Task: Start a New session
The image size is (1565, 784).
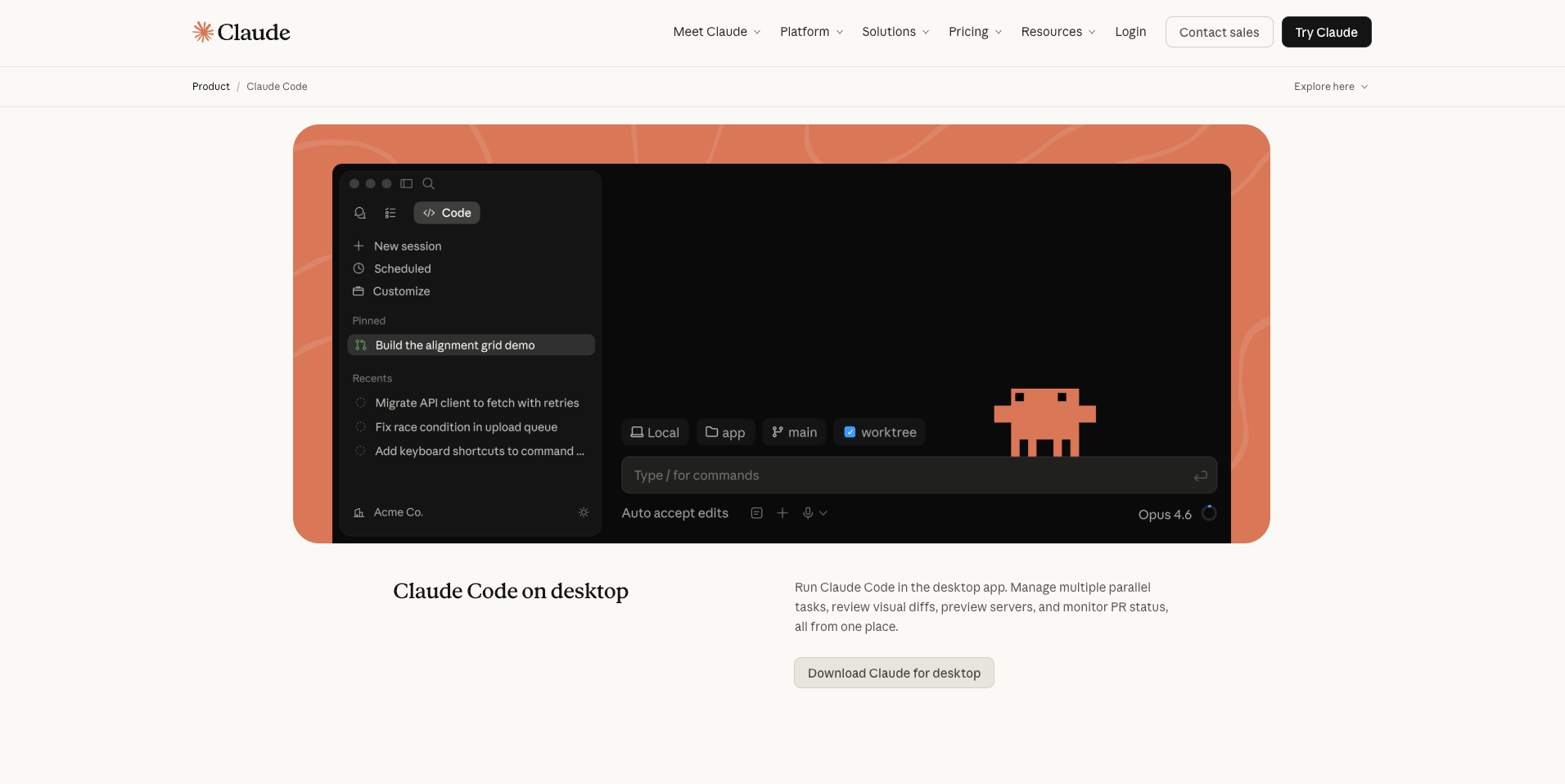Action: click(398, 246)
